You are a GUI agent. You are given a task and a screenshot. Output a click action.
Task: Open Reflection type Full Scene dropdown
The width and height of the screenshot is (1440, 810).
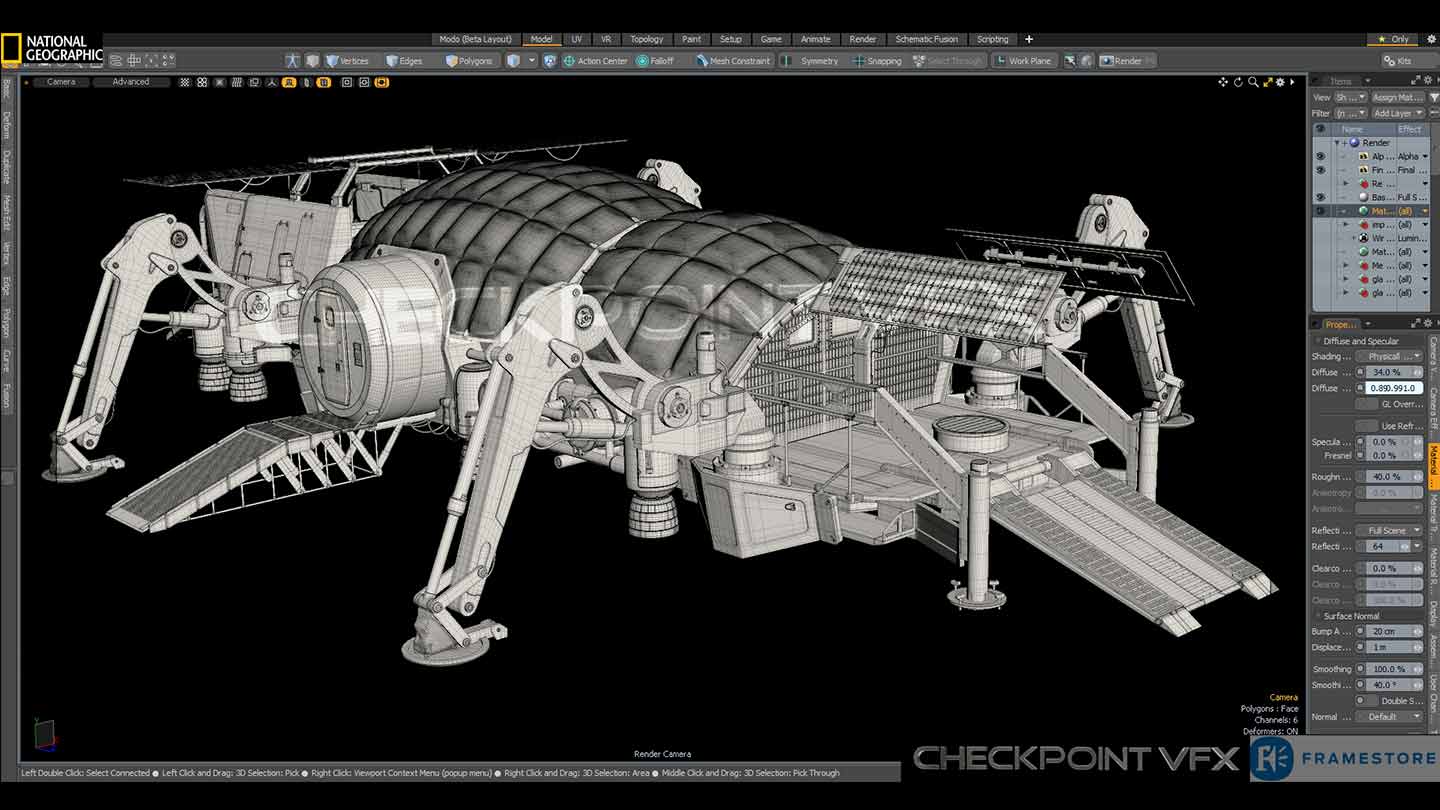(1389, 530)
